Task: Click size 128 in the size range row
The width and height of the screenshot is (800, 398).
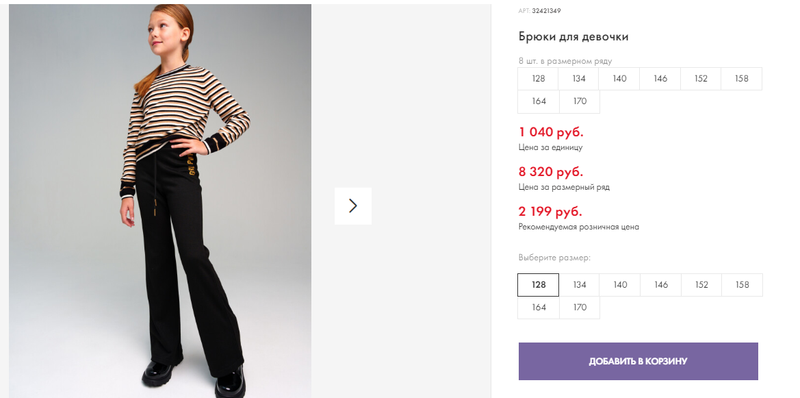Action: click(538, 79)
